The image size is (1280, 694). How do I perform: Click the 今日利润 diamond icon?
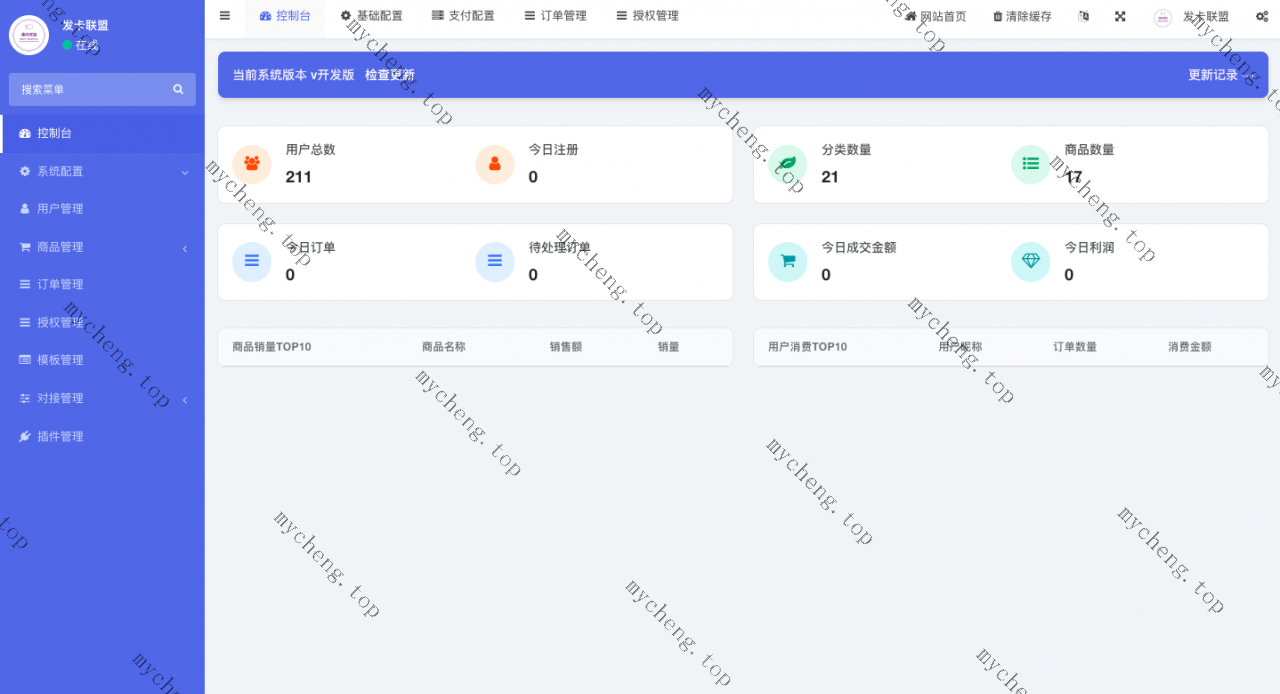click(1031, 261)
